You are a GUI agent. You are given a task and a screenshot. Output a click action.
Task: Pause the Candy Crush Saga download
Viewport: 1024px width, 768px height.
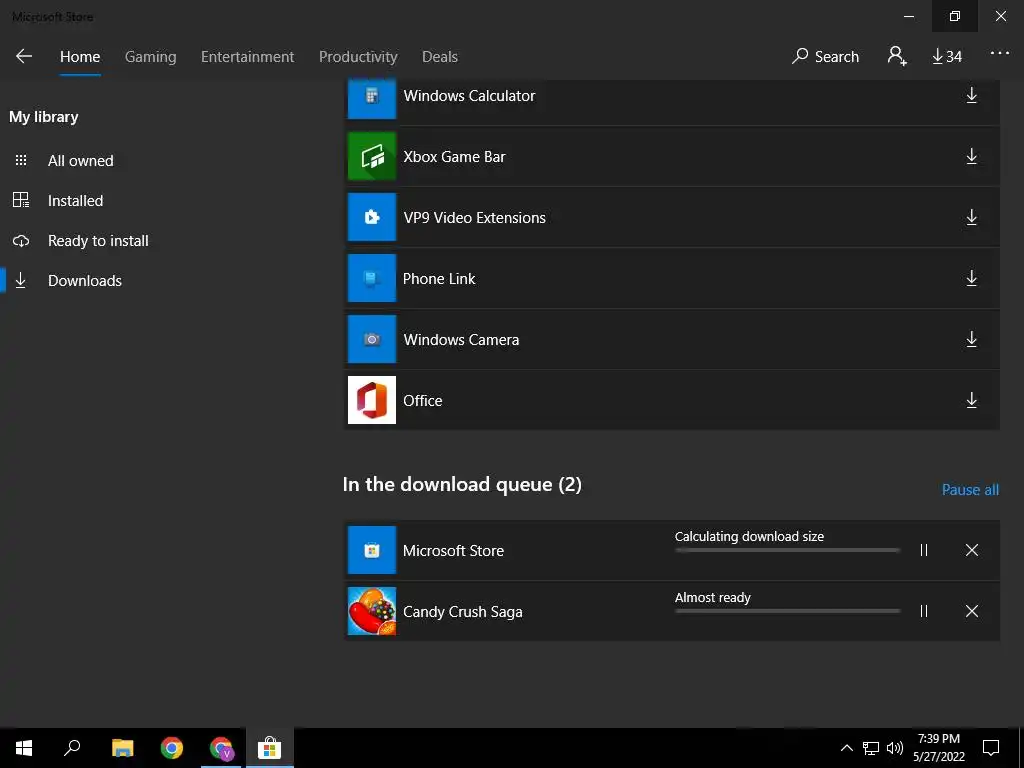923,611
